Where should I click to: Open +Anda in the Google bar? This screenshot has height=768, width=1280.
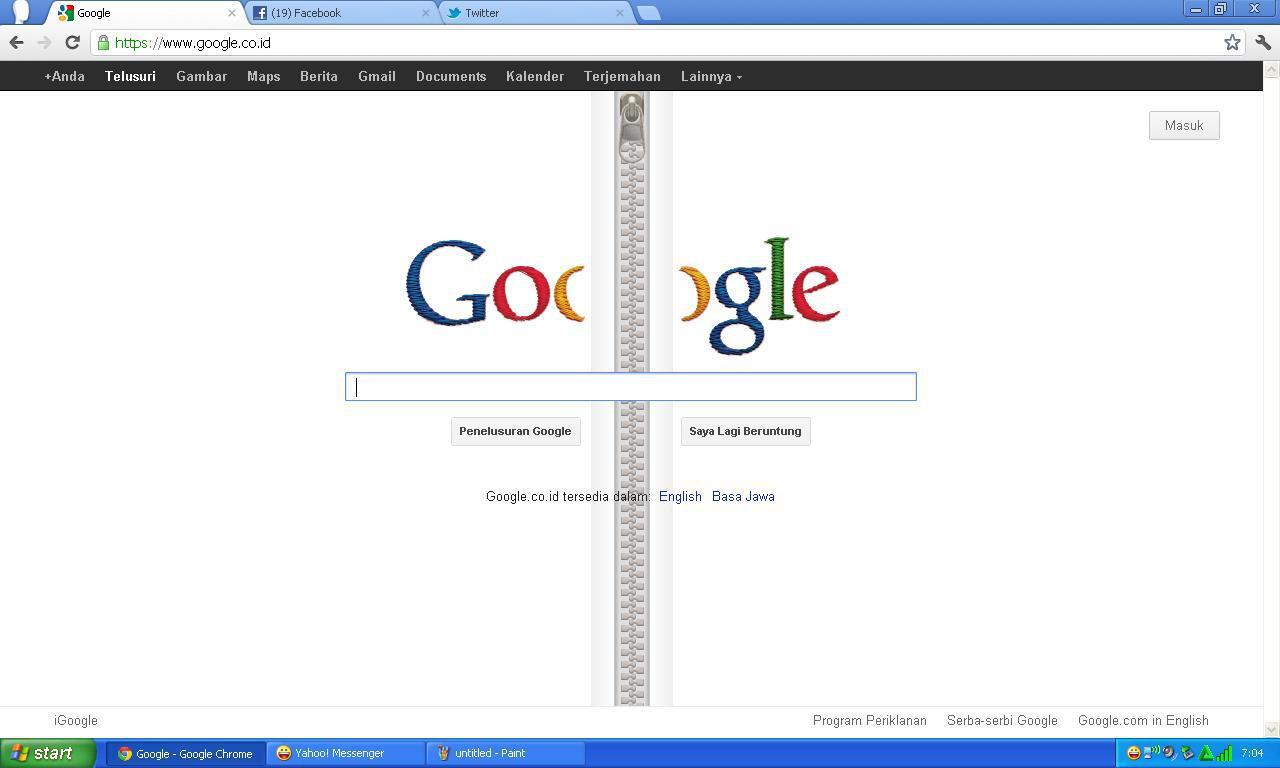tap(64, 76)
